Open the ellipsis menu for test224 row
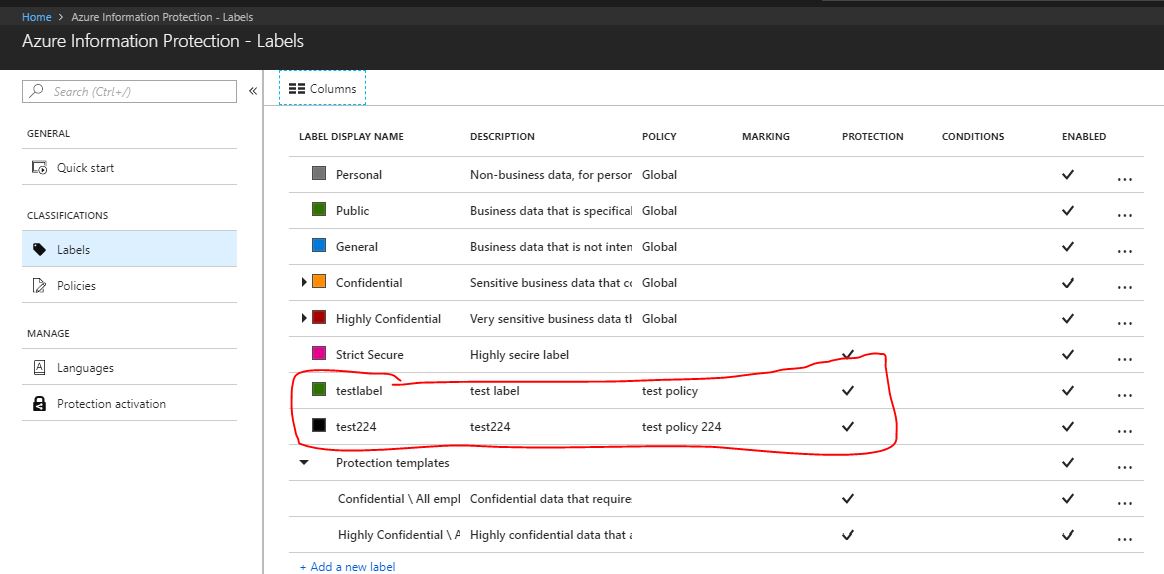 (1124, 431)
